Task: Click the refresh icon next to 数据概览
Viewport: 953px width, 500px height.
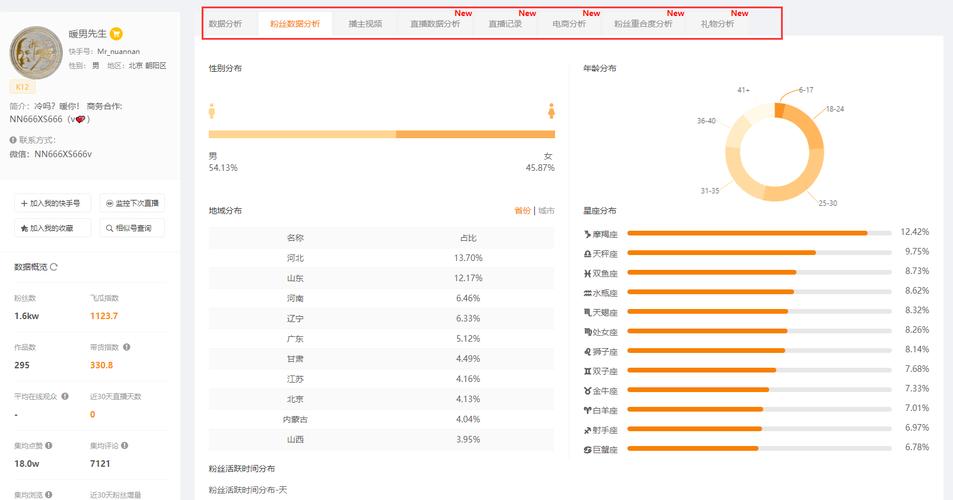Action: tap(54, 267)
